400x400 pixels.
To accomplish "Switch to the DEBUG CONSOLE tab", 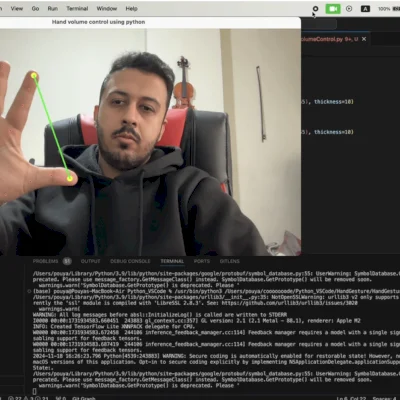I will 130,261.
